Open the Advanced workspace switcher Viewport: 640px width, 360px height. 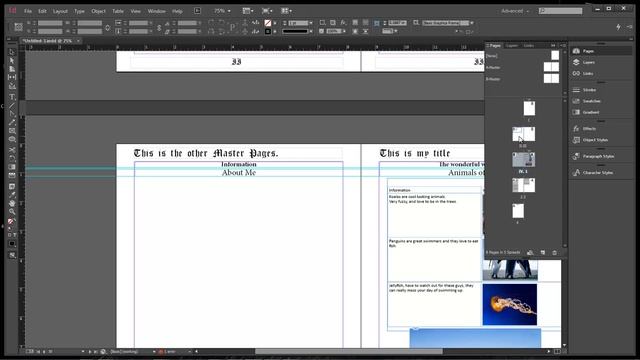tap(515, 11)
